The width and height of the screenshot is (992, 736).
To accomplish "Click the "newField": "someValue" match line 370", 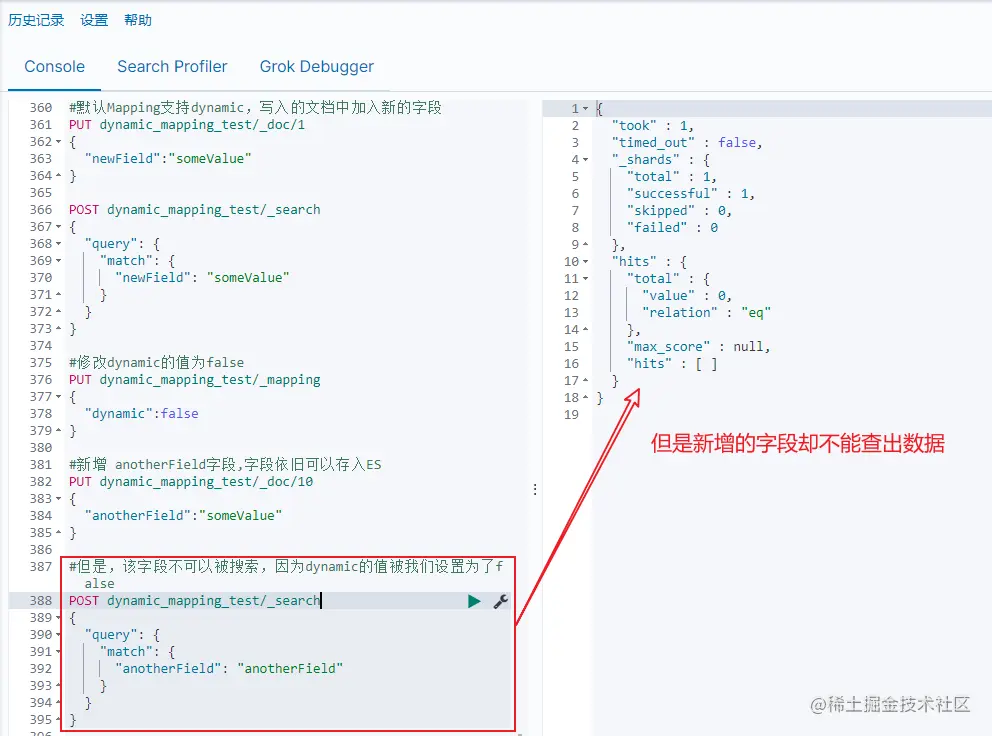I will 202,278.
